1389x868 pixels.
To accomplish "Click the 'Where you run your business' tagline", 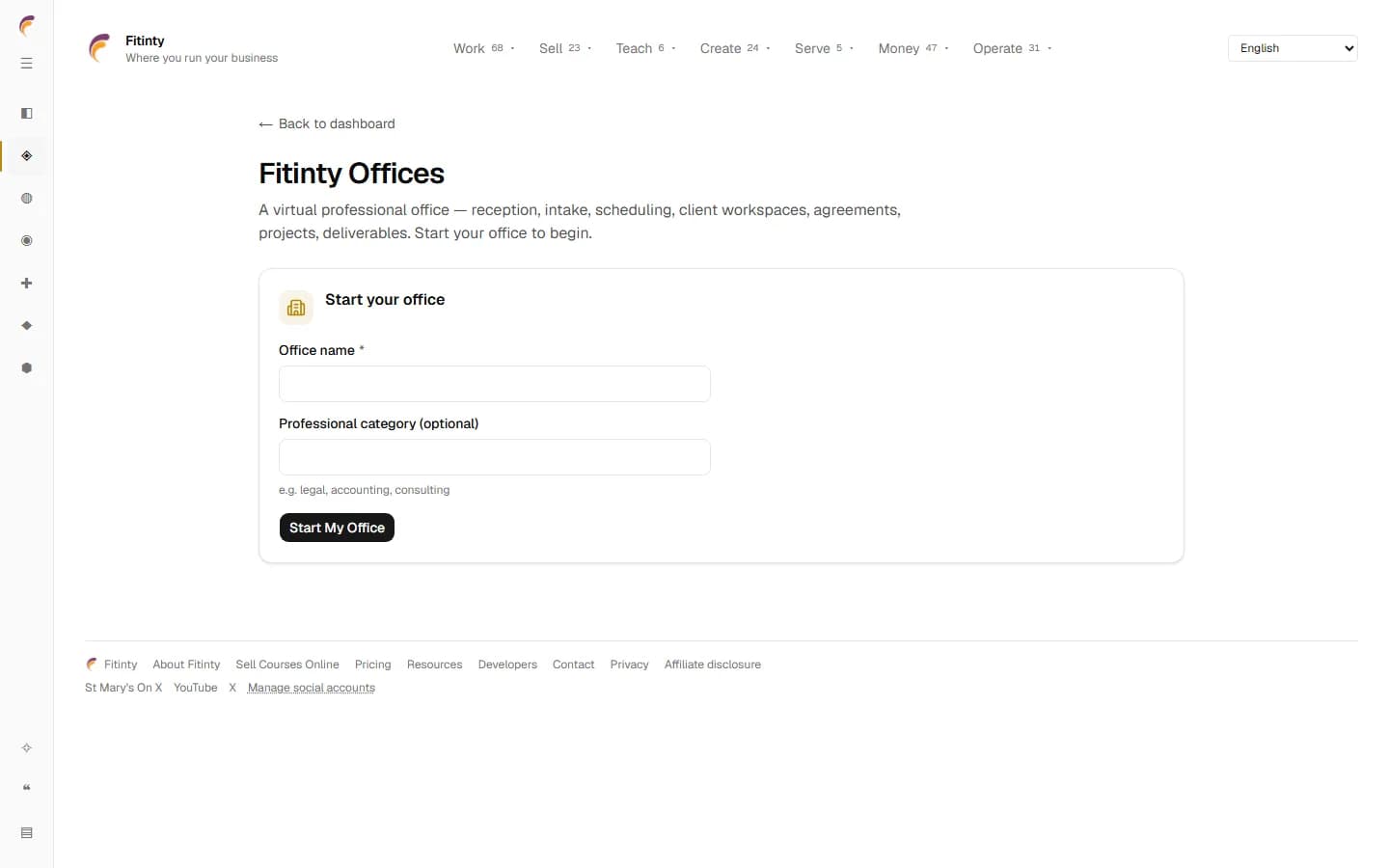I will click(x=202, y=58).
